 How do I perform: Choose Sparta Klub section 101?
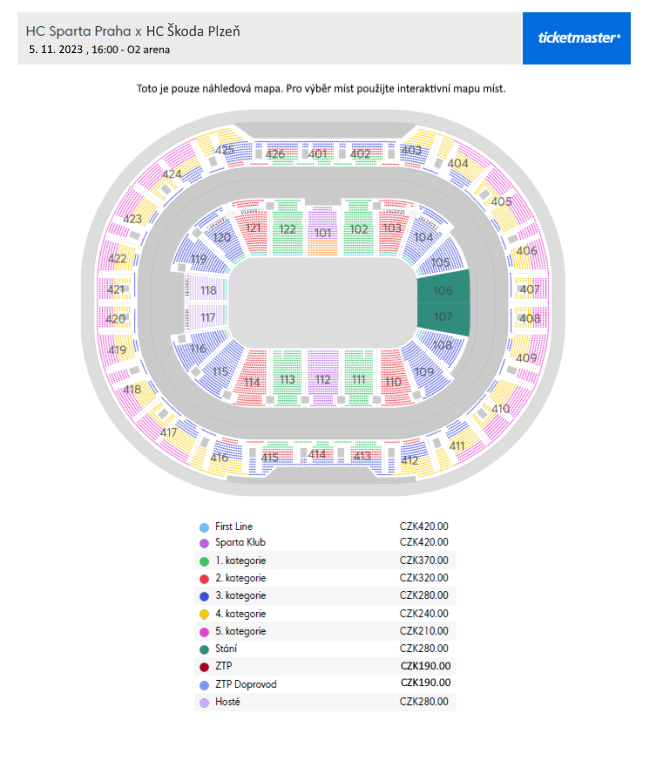322,232
